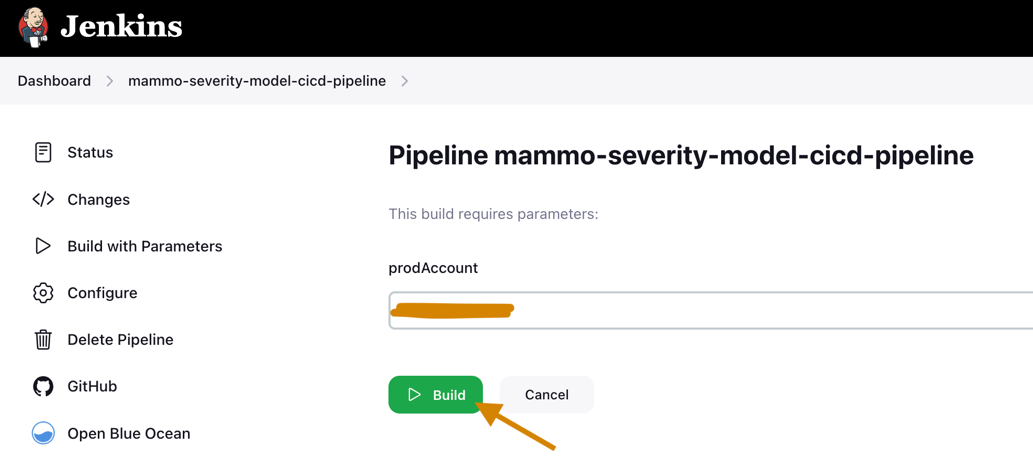The image size is (1033, 462).
Task: Select the Changes text label in the sidebar
Action: (x=98, y=200)
